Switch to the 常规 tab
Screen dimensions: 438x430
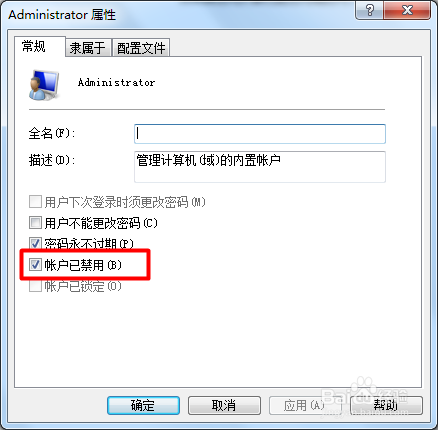click(34, 46)
